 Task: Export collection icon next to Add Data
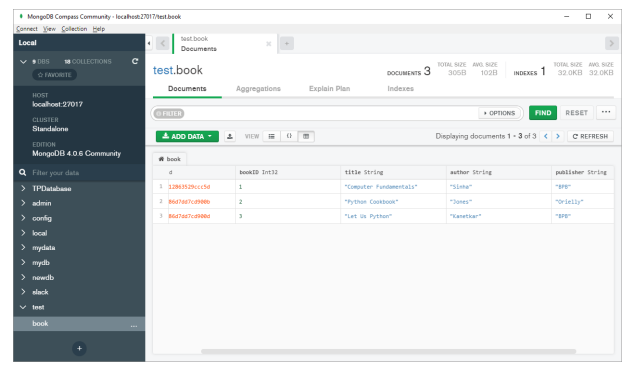coord(230,136)
